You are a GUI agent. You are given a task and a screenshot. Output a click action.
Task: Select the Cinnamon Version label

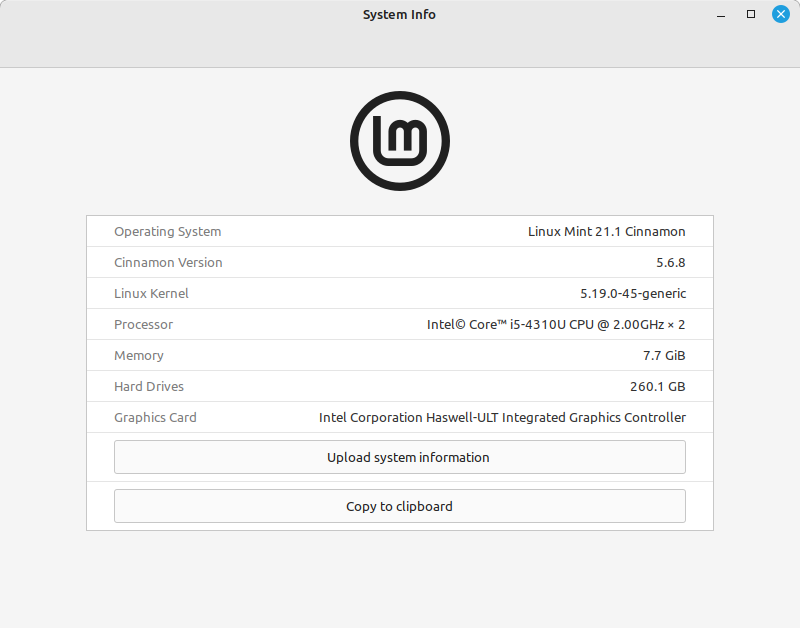(168, 262)
